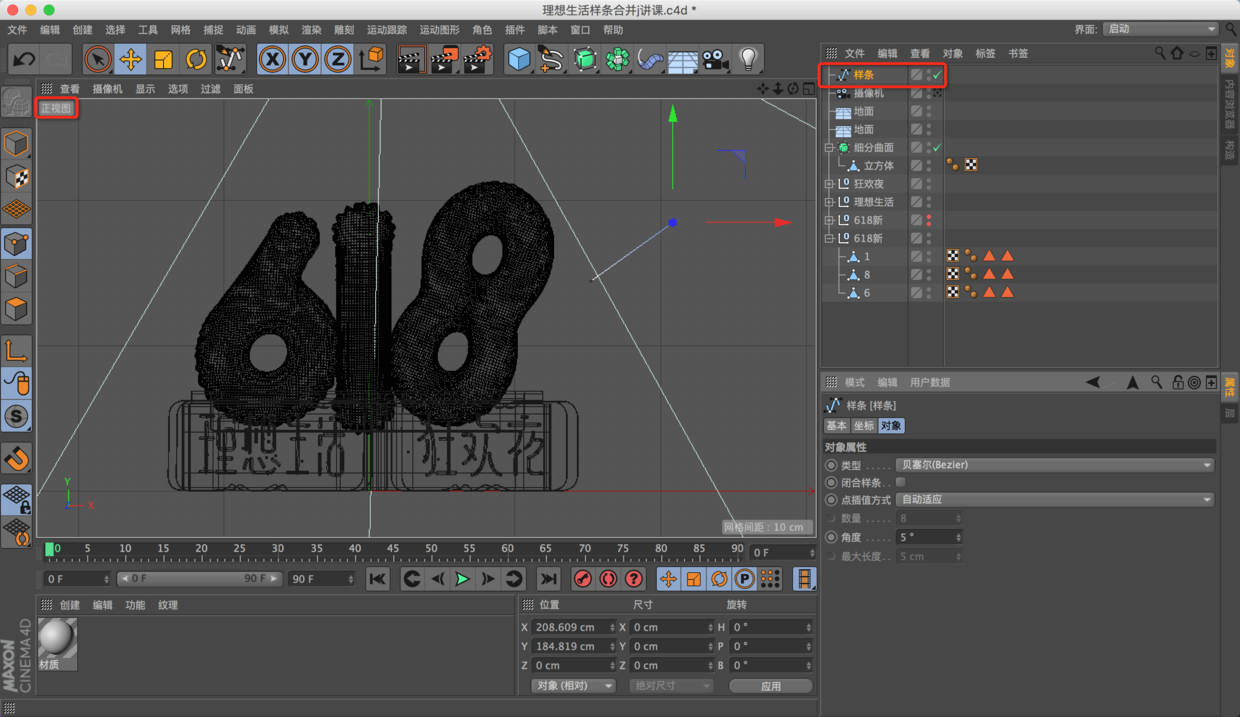Viewport: 1240px width, 717px height.
Task: Select Polygons mode cube icon
Action: tap(17, 308)
